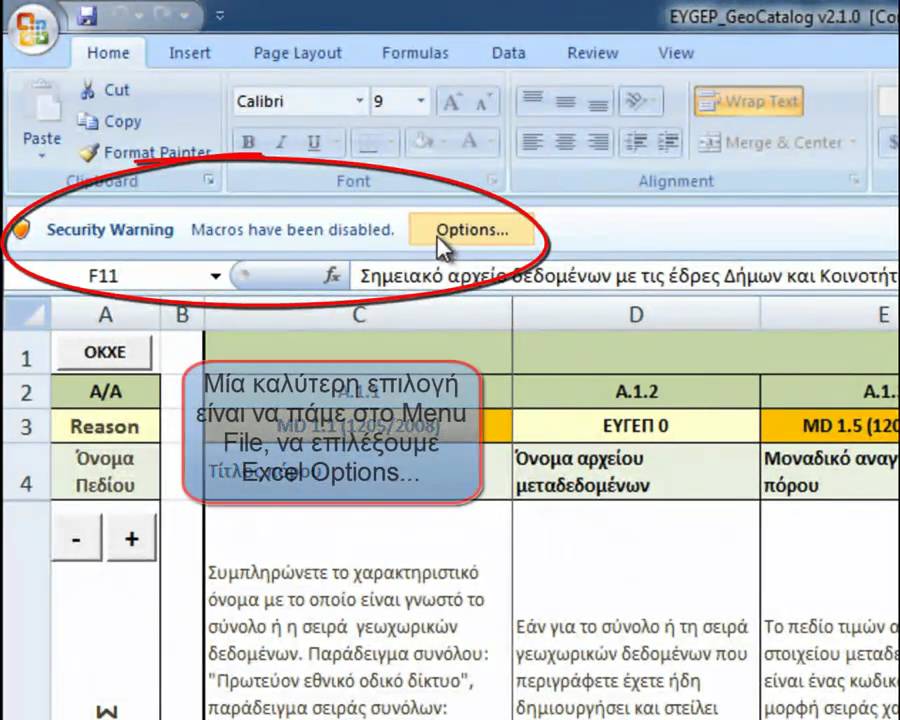Select column C header

358,314
